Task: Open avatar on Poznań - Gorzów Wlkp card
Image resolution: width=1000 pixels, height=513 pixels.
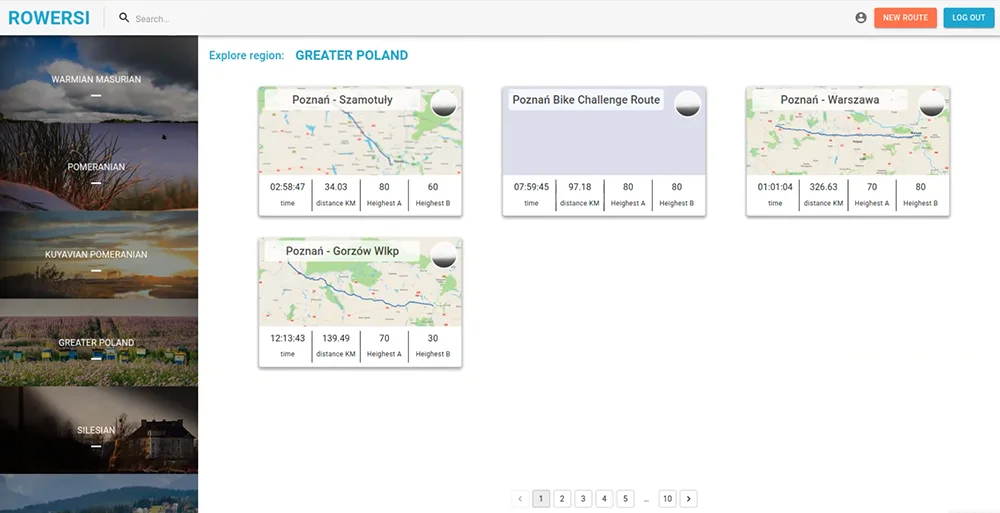Action: [443, 255]
